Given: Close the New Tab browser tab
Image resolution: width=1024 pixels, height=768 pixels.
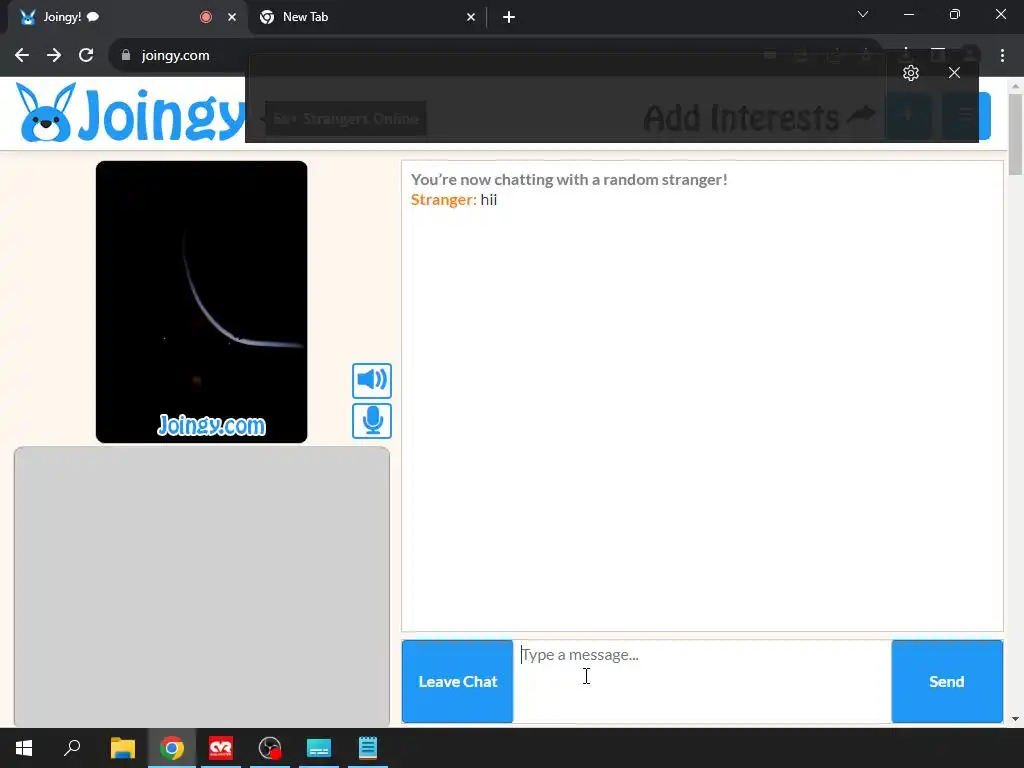Looking at the screenshot, I should [471, 17].
